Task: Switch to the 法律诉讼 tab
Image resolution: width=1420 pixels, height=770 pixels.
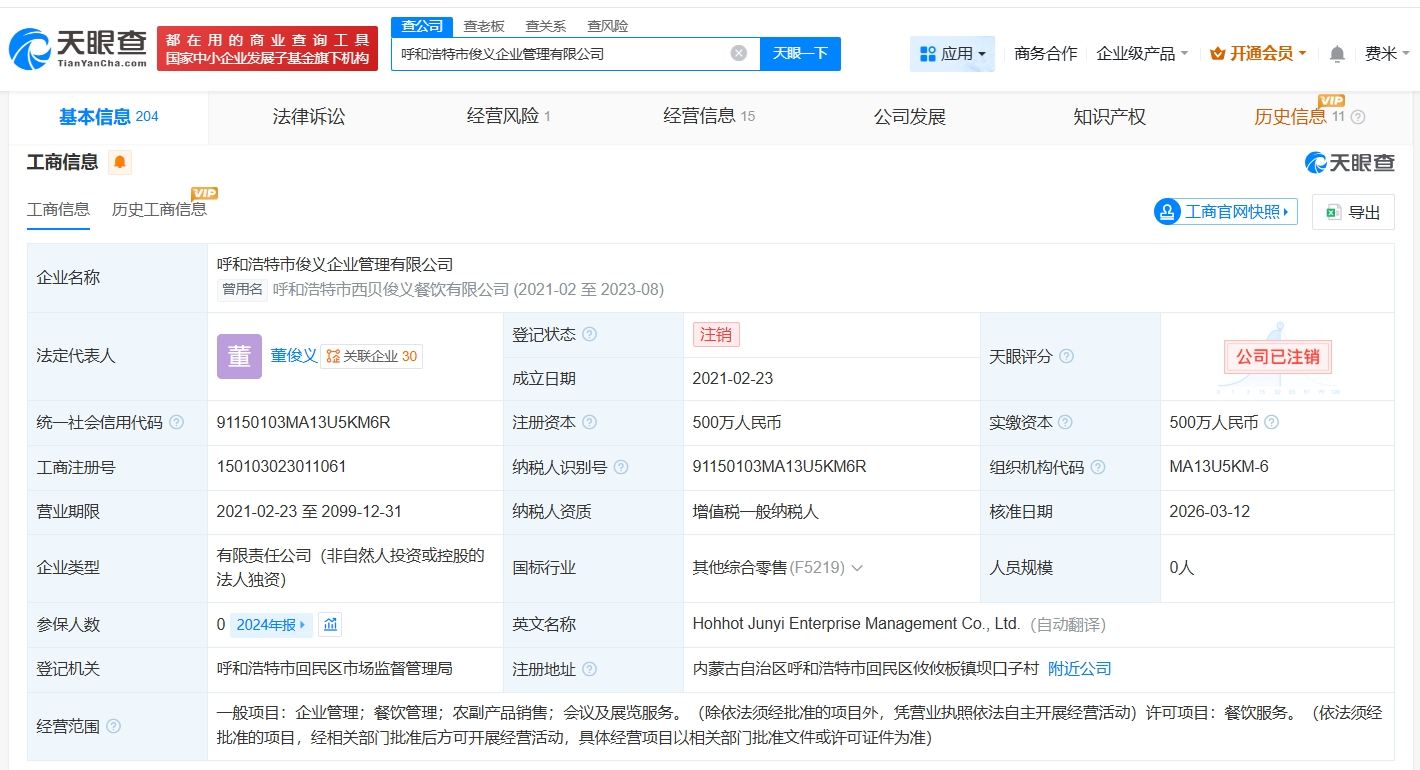Action: click(308, 117)
